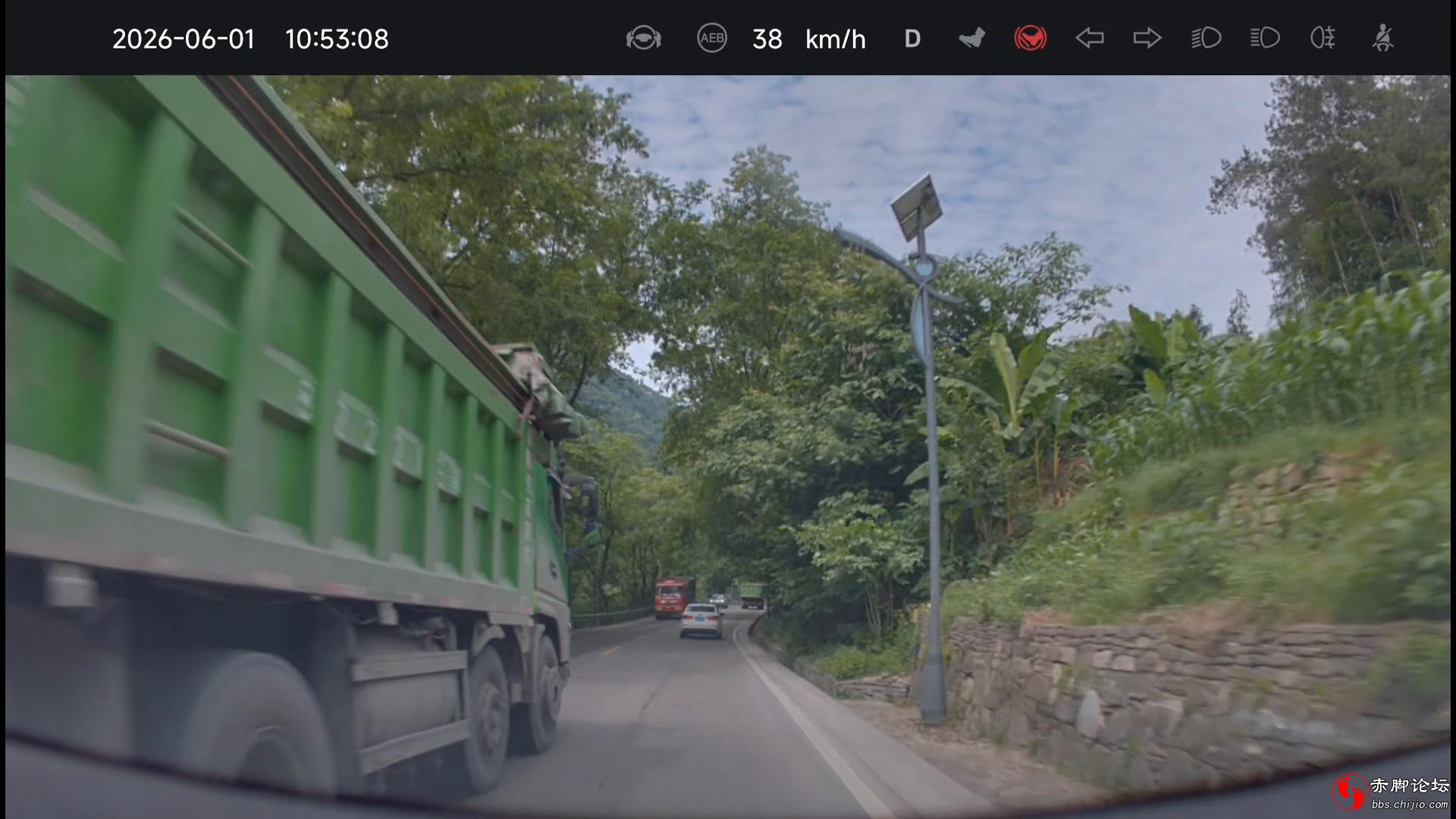The height and width of the screenshot is (819, 1456).
Task: Click the brake pedal foot icon
Action: click(x=971, y=38)
